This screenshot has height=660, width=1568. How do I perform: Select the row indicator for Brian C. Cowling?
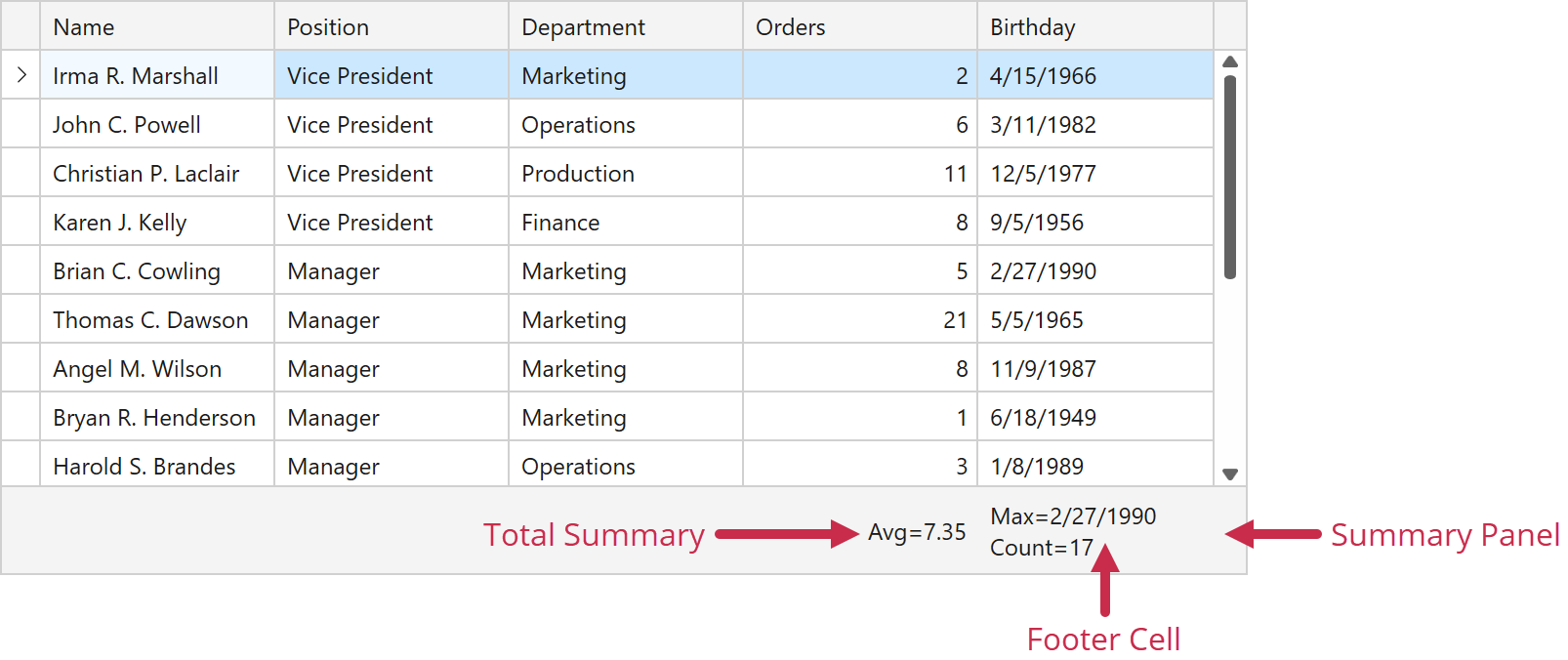[x=21, y=271]
